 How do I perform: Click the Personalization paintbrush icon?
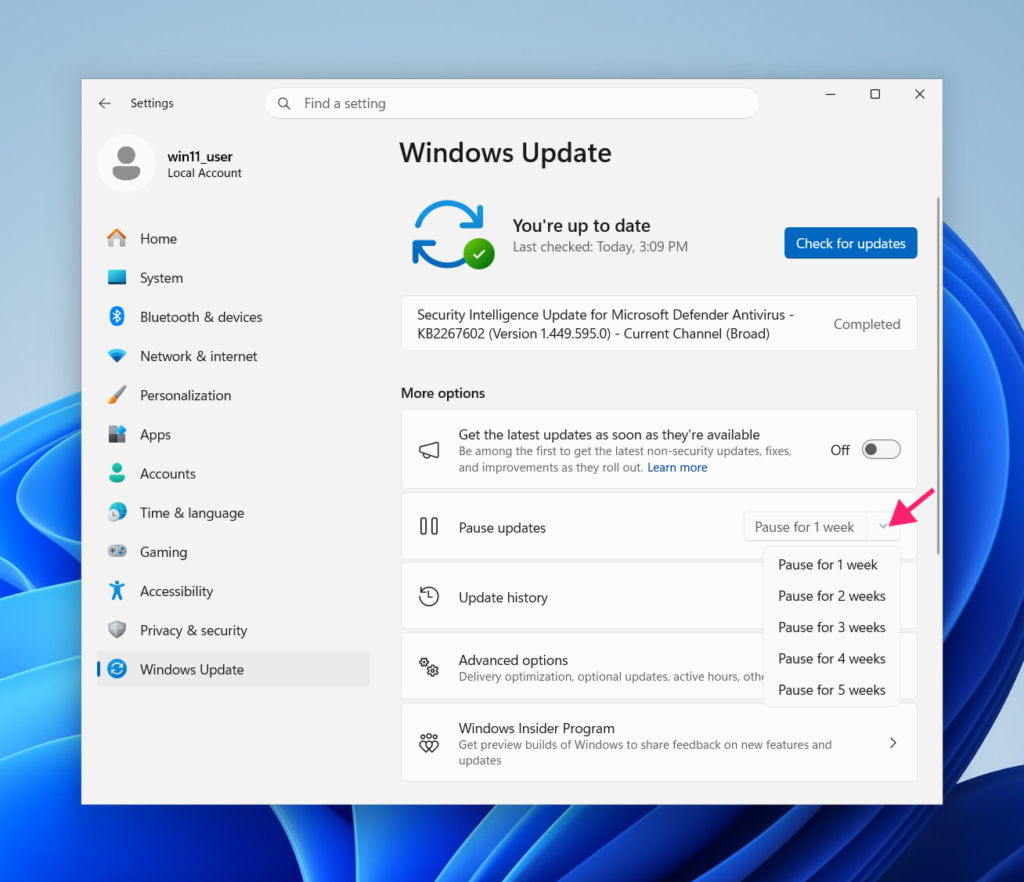(x=117, y=395)
